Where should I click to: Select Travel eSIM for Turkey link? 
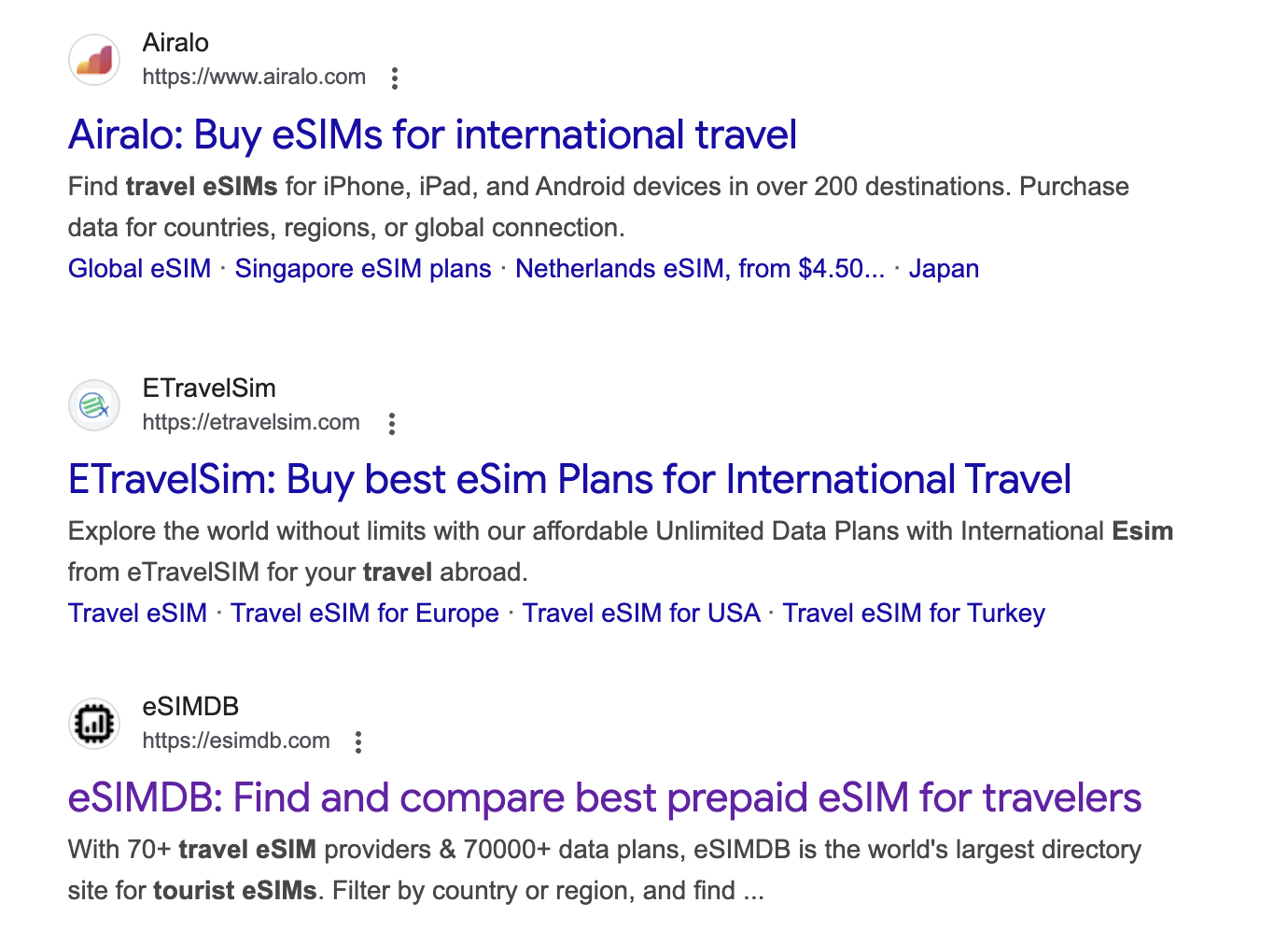pos(914,614)
